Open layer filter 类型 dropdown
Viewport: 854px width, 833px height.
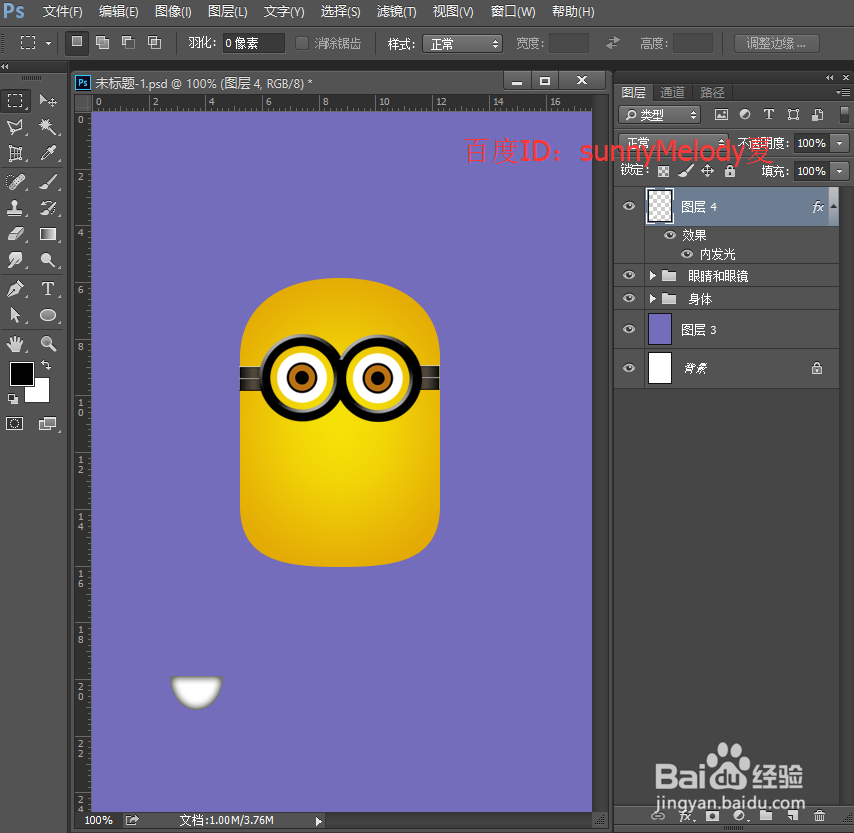[x=659, y=114]
